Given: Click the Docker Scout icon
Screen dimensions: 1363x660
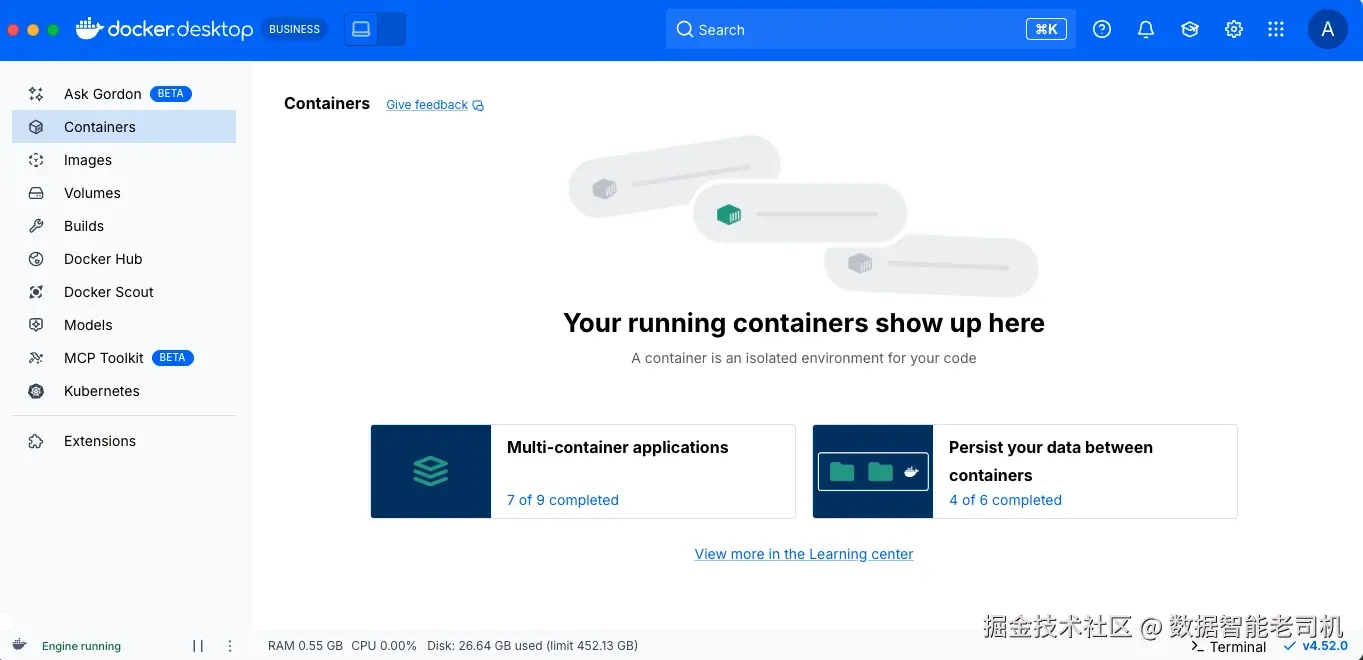Looking at the screenshot, I should [x=36, y=292].
